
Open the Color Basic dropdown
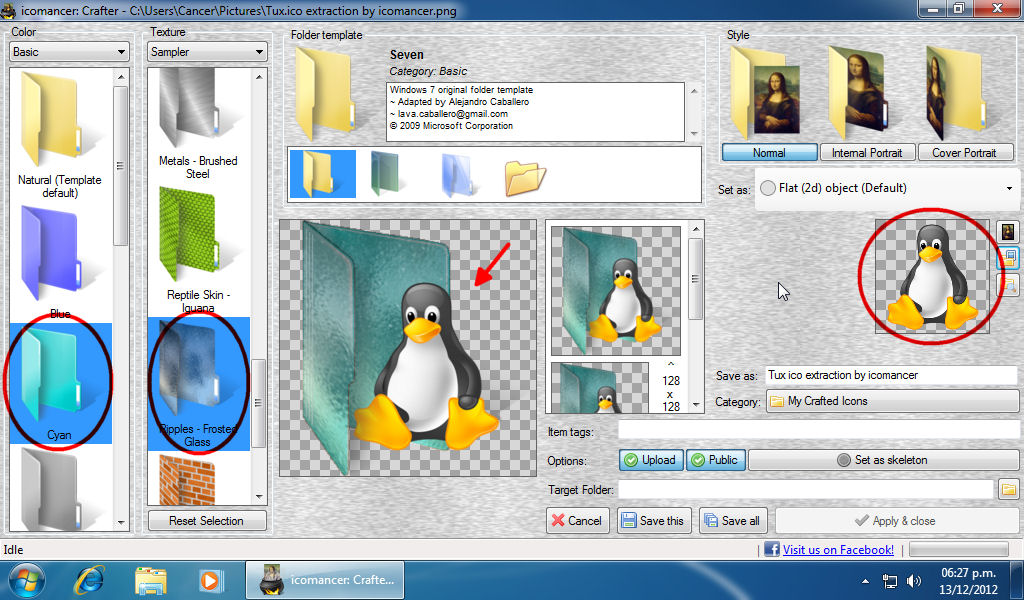pos(69,52)
